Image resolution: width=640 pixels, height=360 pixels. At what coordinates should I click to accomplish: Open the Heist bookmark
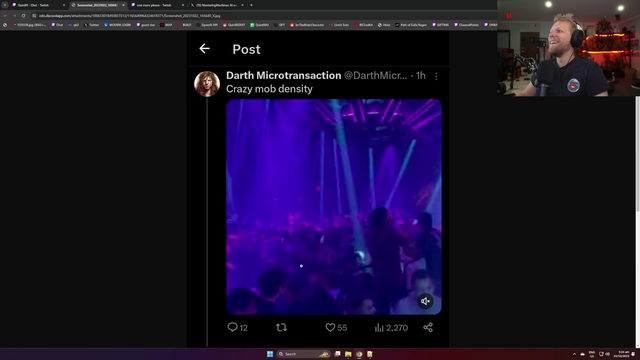click(x=384, y=25)
